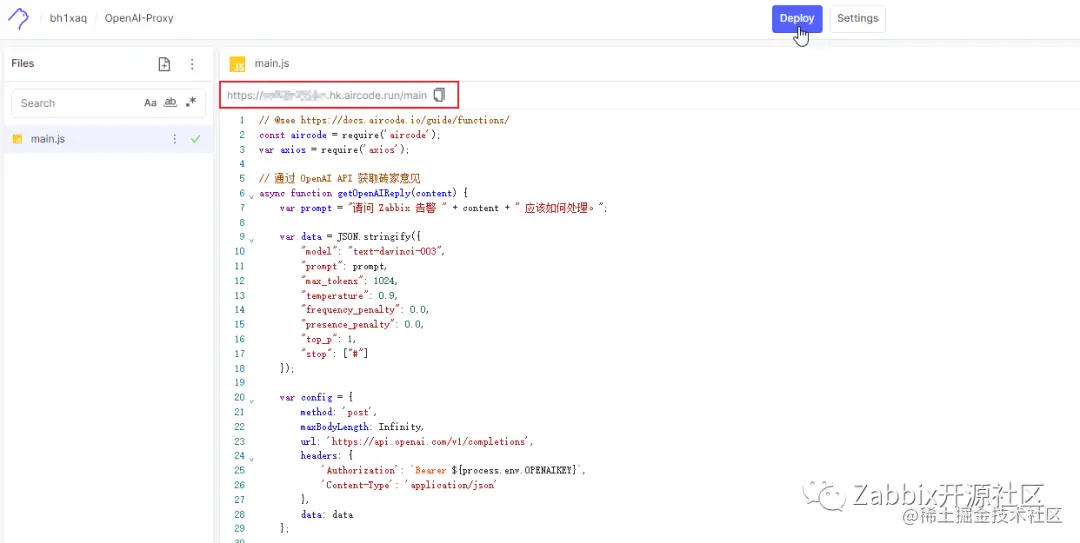Click the green deployed checkmark on main.js
Viewport: 1080px width, 543px height.
click(196, 139)
